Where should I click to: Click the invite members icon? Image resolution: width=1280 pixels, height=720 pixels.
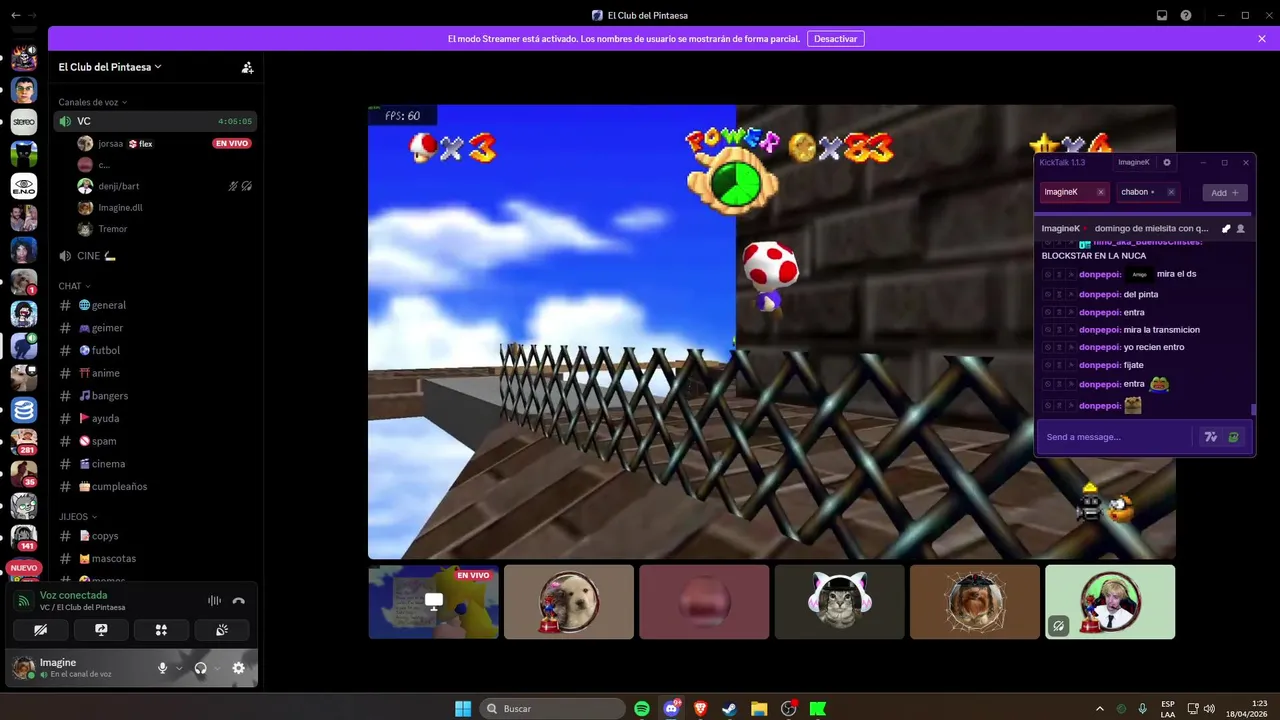(x=247, y=67)
